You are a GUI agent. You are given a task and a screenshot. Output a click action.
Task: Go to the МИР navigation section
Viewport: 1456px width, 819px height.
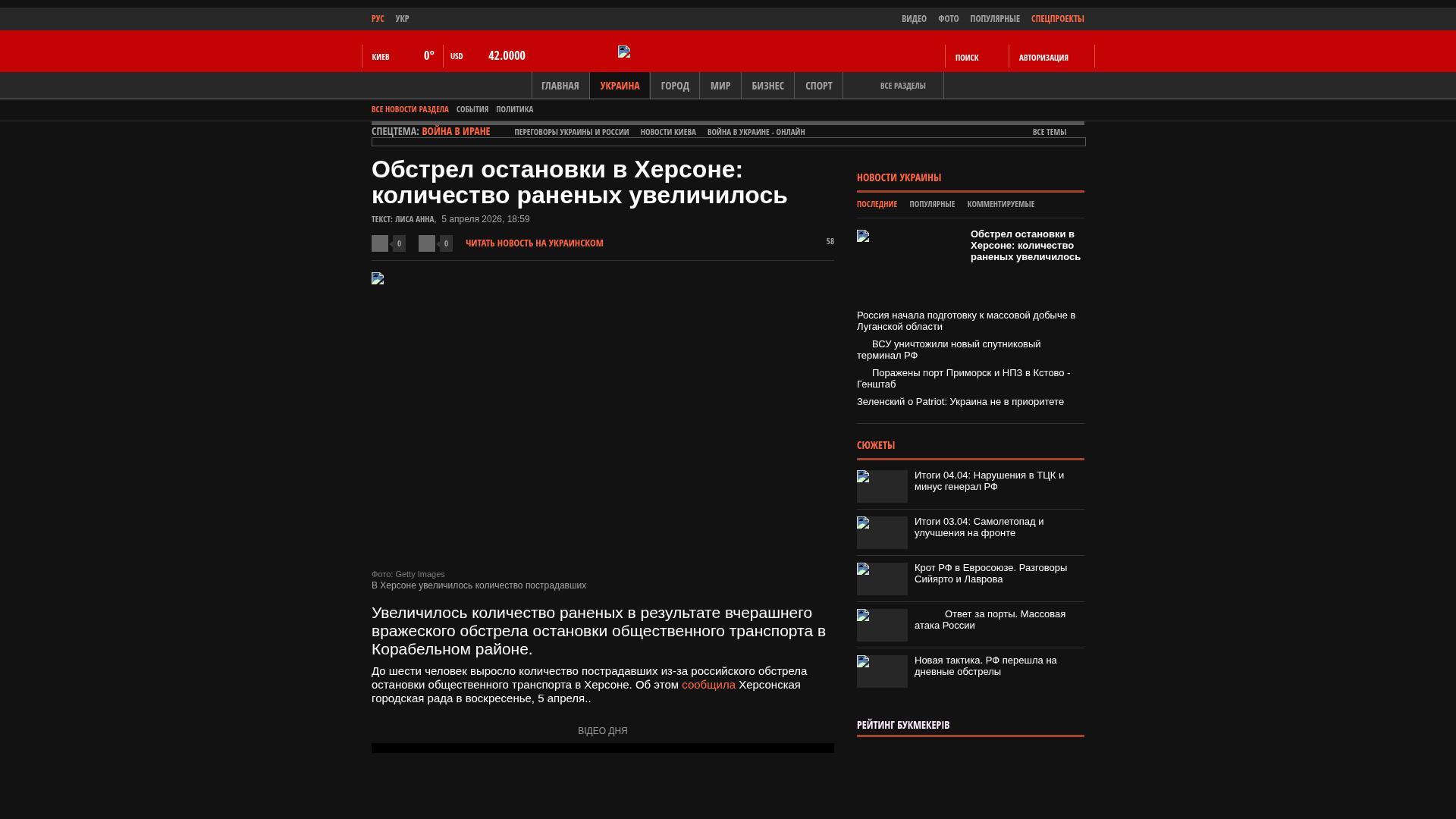coord(720,86)
